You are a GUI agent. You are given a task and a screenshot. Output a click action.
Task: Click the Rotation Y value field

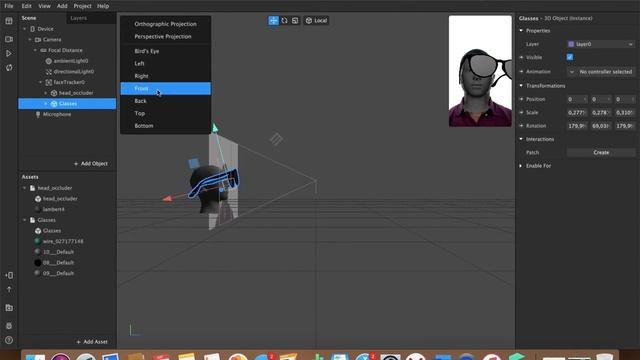(x=601, y=126)
